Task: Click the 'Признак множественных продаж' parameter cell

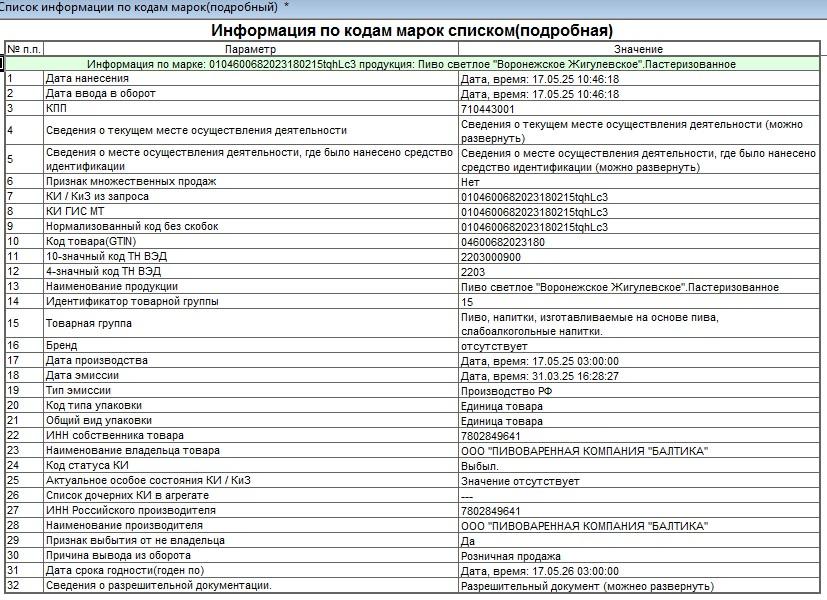Action: click(131, 182)
